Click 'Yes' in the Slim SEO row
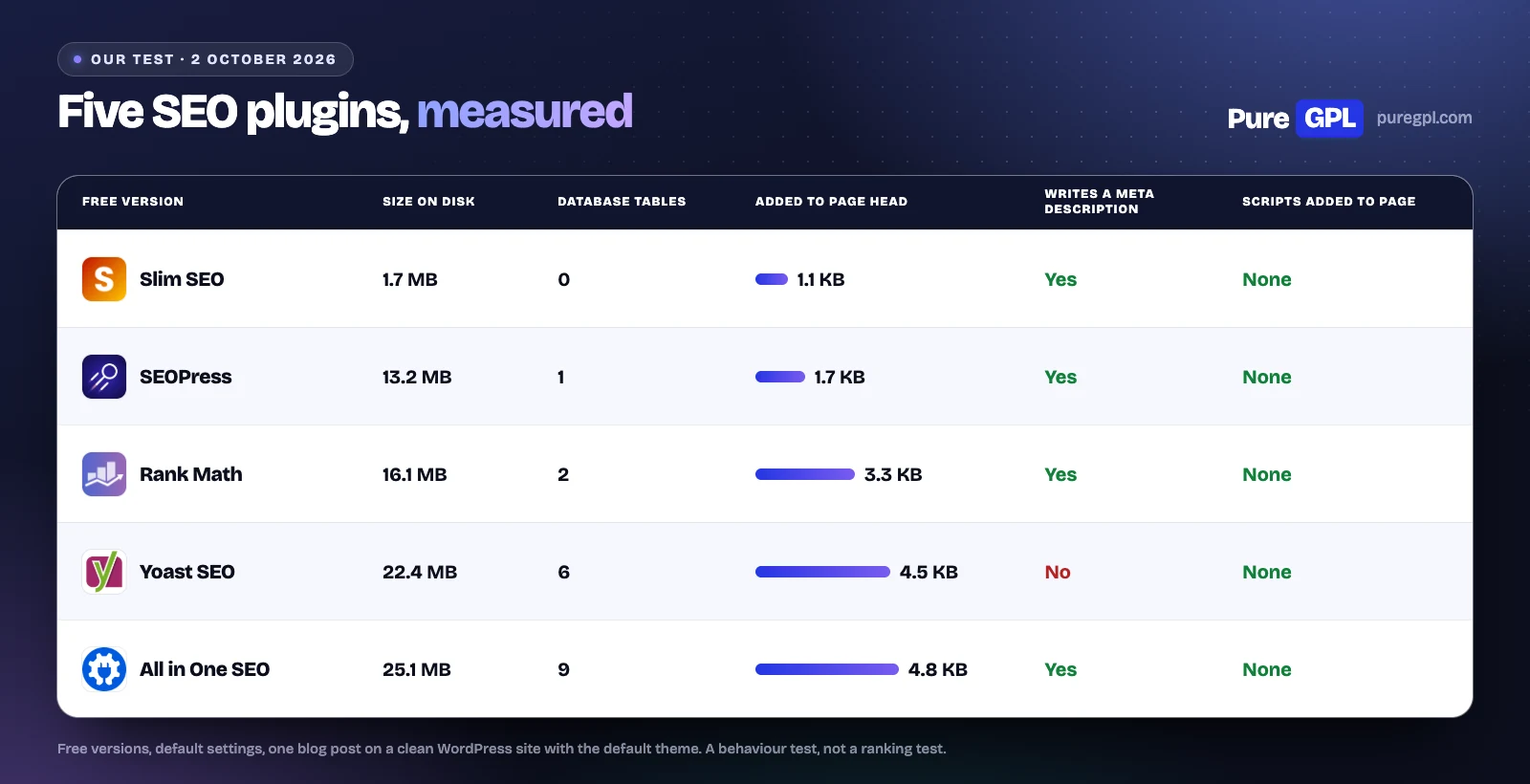This screenshot has width=1530, height=784. pos(1060,279)
